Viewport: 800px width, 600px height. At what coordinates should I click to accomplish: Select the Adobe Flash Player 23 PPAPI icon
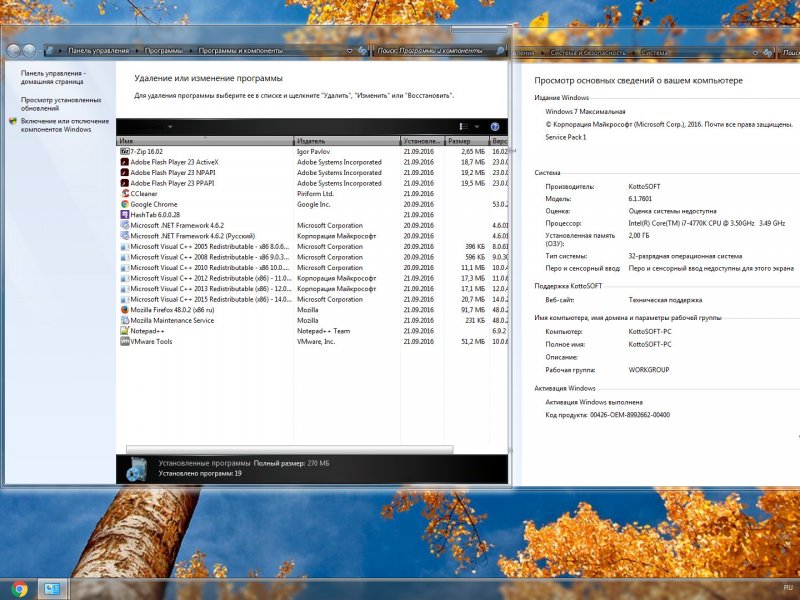tap(124, 183)
